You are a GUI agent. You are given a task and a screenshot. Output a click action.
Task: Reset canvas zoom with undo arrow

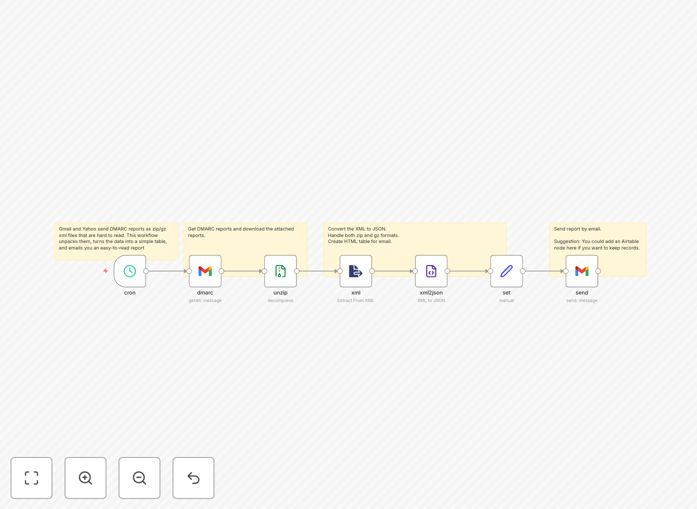pyautogui.click(x=193, y=478)
